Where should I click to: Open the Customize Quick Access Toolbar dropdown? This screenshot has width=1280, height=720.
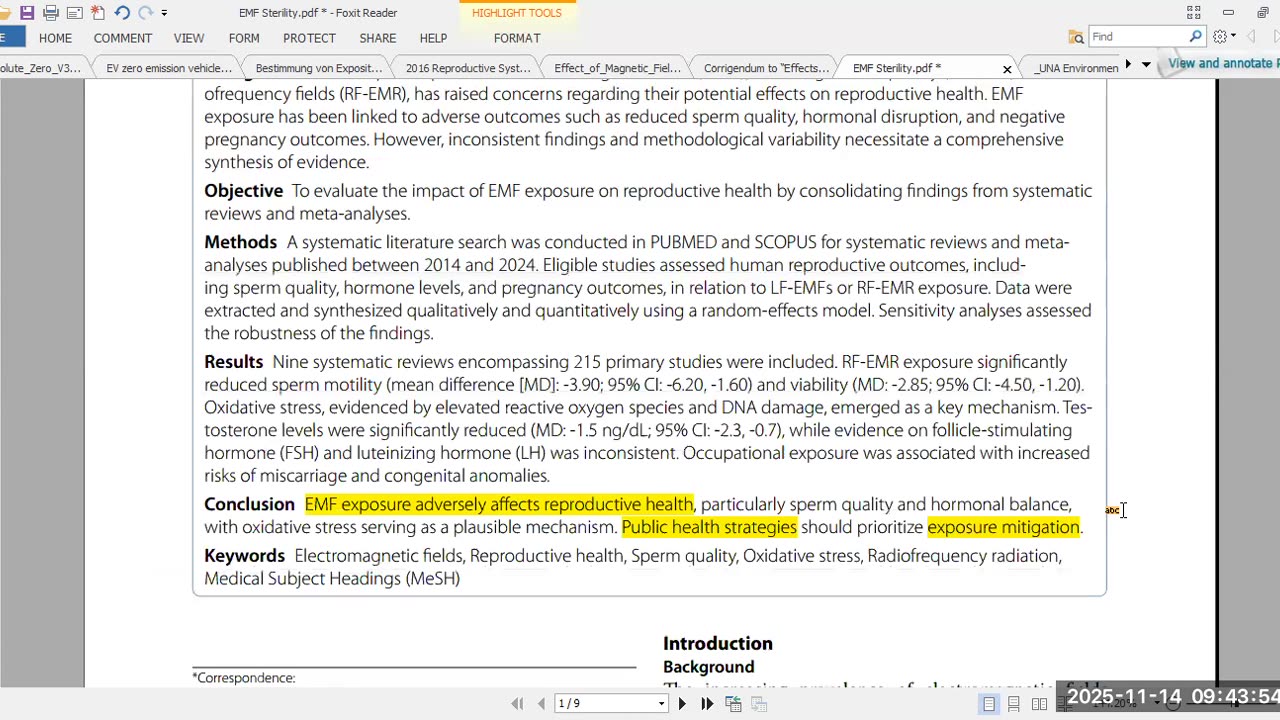[x=164, y=13]
